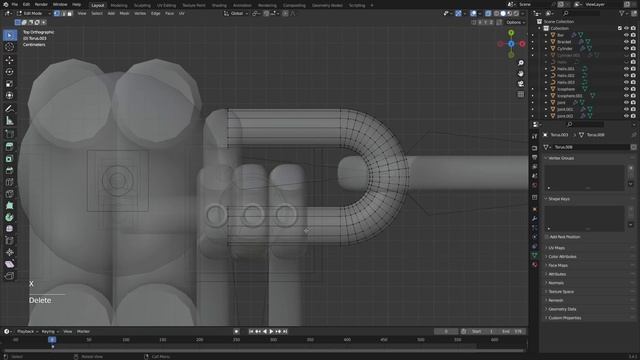The height and width of the screenshot is (360, 640).
Task: Toggle visibility eye for Icosphere object
Action: tap(627, 89)
